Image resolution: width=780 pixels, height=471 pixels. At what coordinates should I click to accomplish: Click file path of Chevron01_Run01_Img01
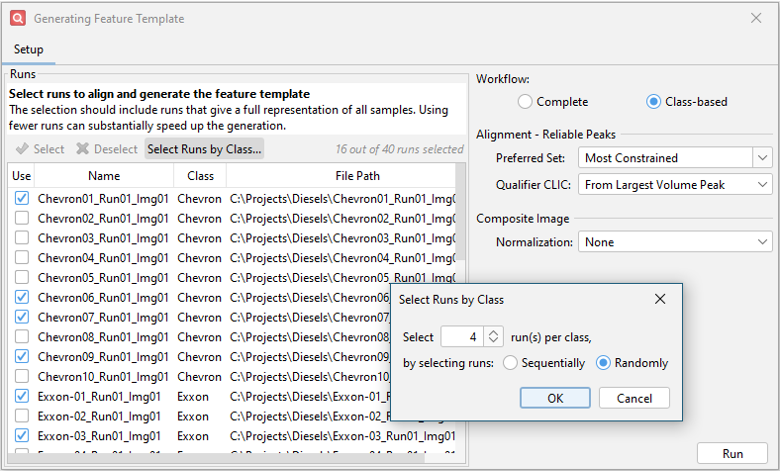[342, 198]
